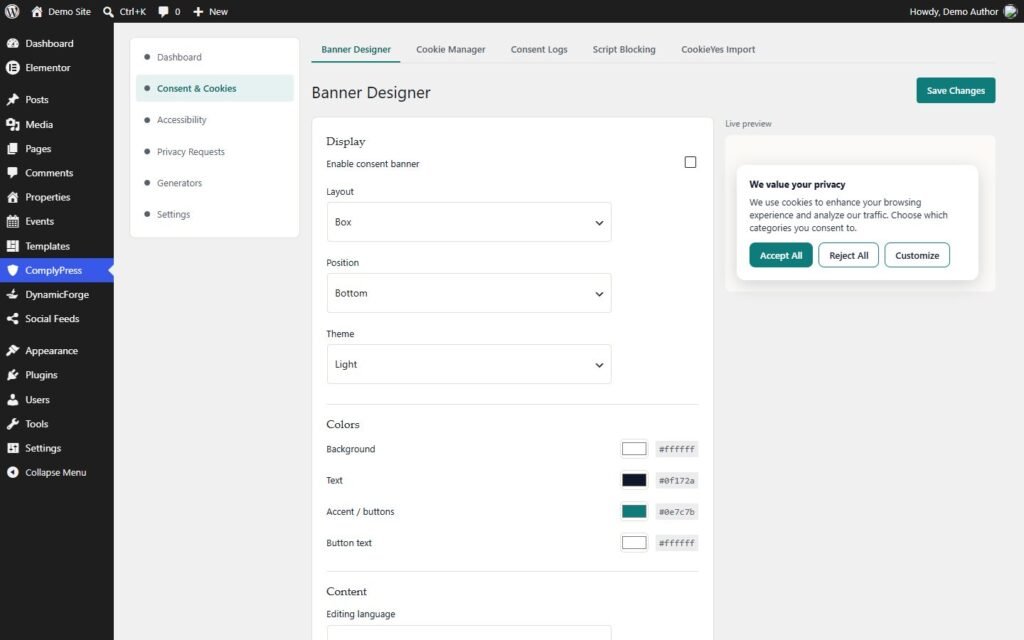Click Reject All in live preview
This screenshot has height=640, width=1024.
(848, 255)
